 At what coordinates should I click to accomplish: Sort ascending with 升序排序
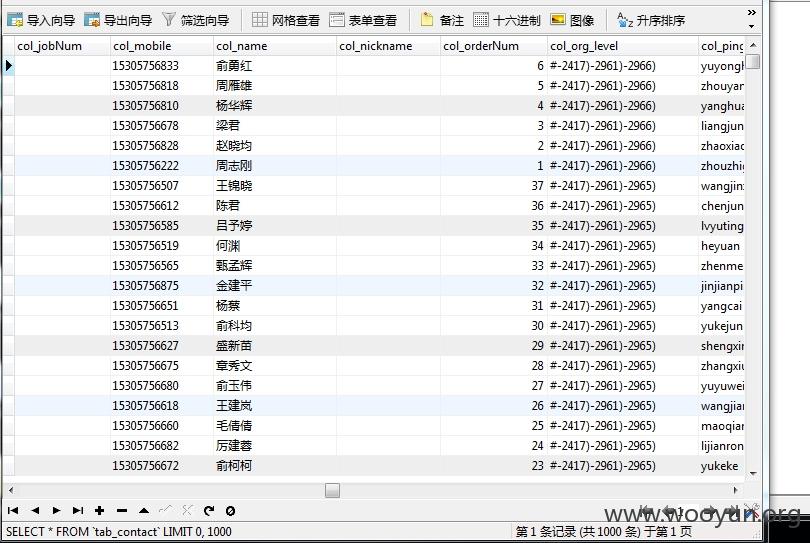pyautogui.click(x=651, y=20)
